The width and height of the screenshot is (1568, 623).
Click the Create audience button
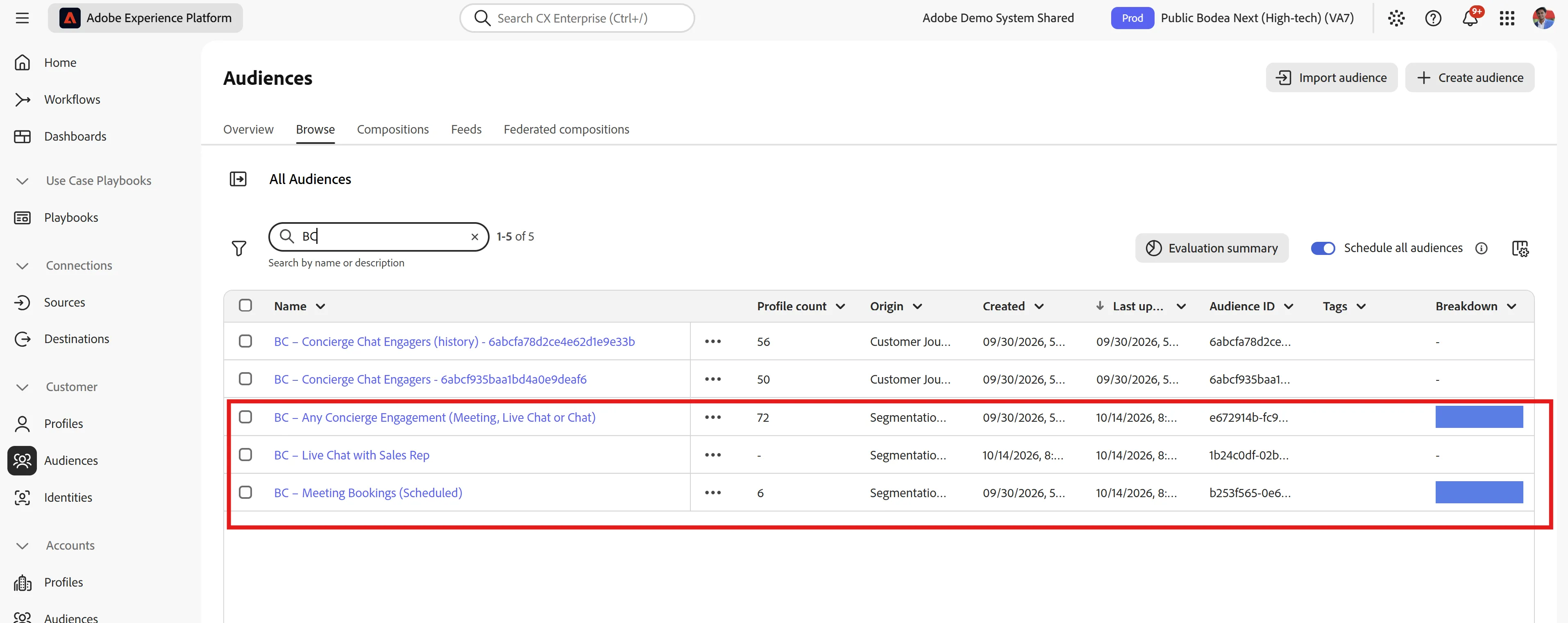click(x=1469, y=77)
